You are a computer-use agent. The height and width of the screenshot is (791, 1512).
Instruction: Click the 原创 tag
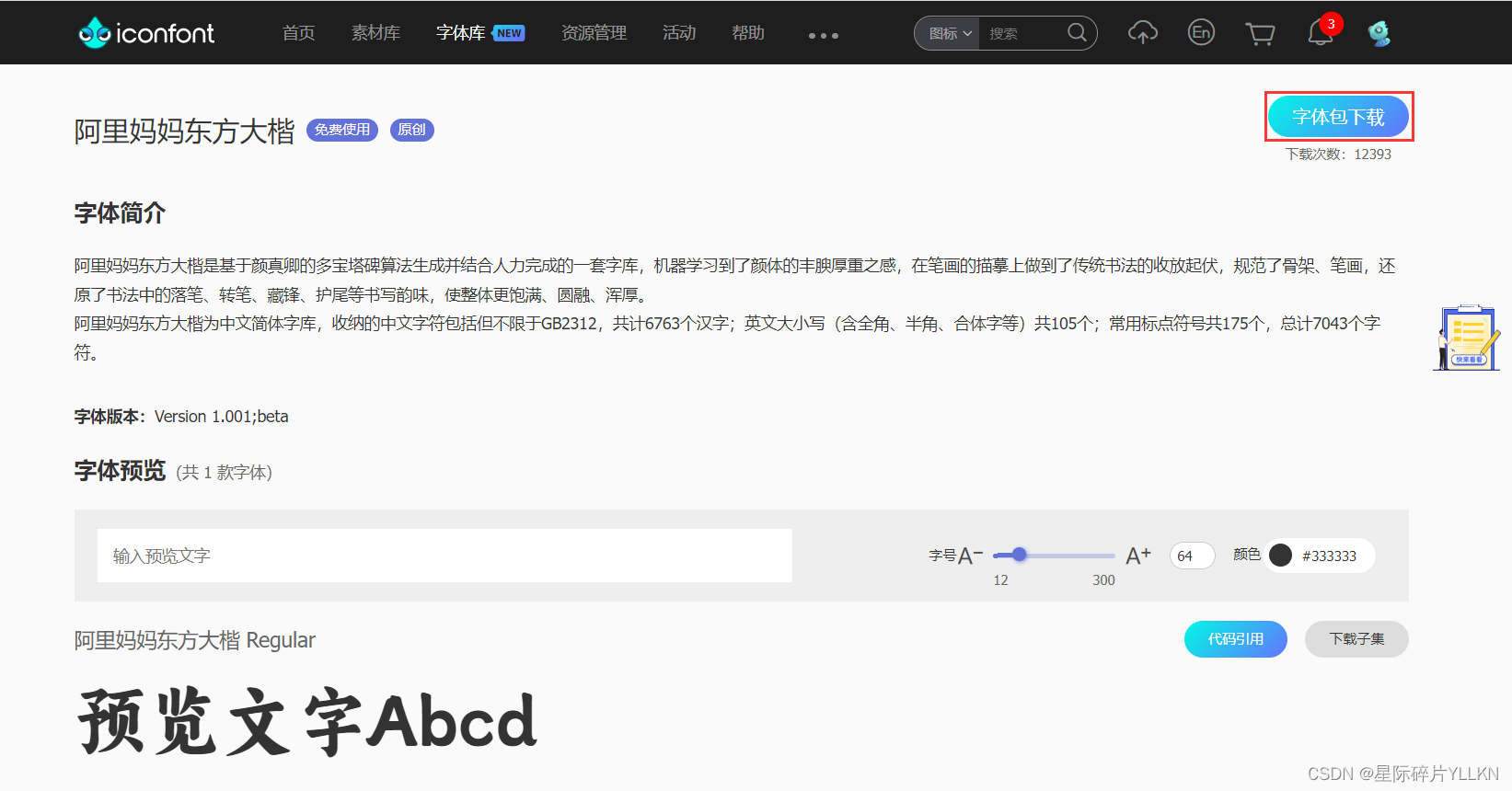(411, 130)
